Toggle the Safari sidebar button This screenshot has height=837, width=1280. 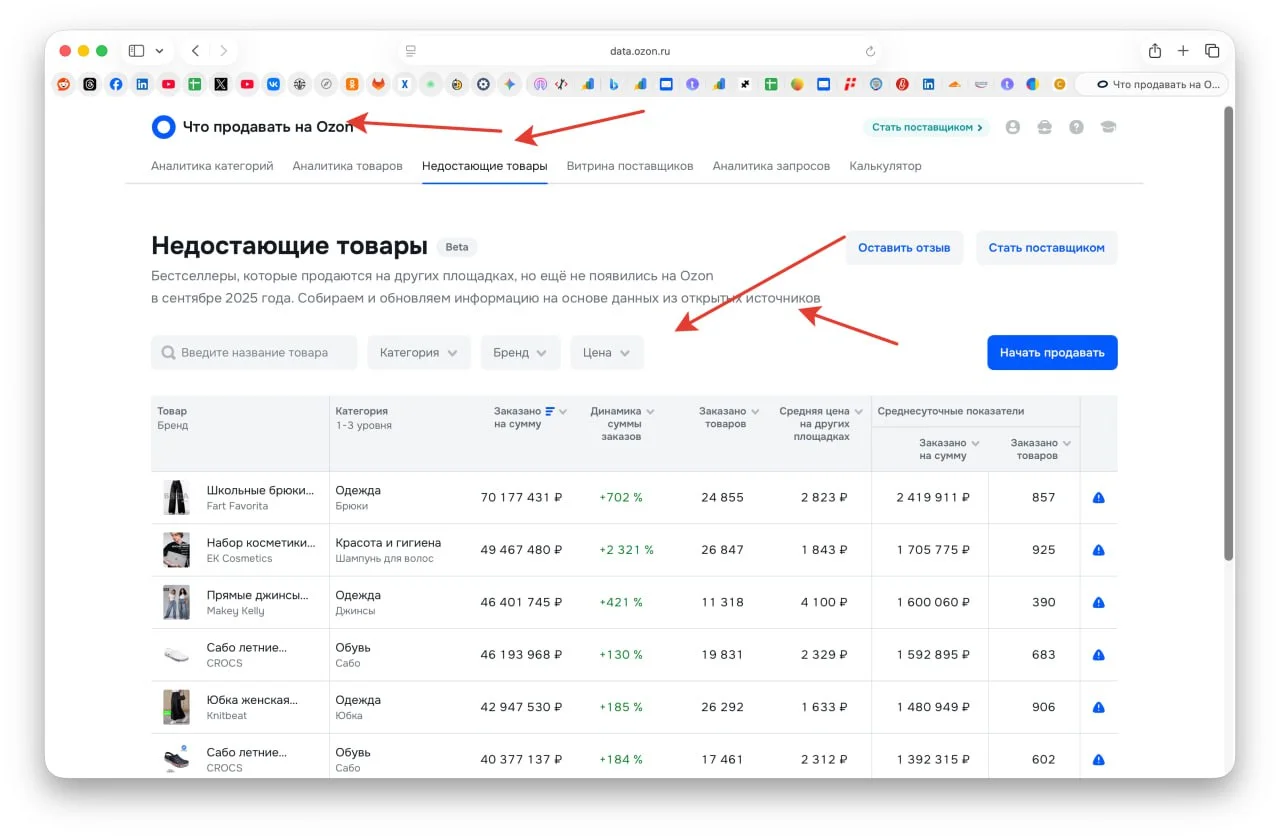137,51
